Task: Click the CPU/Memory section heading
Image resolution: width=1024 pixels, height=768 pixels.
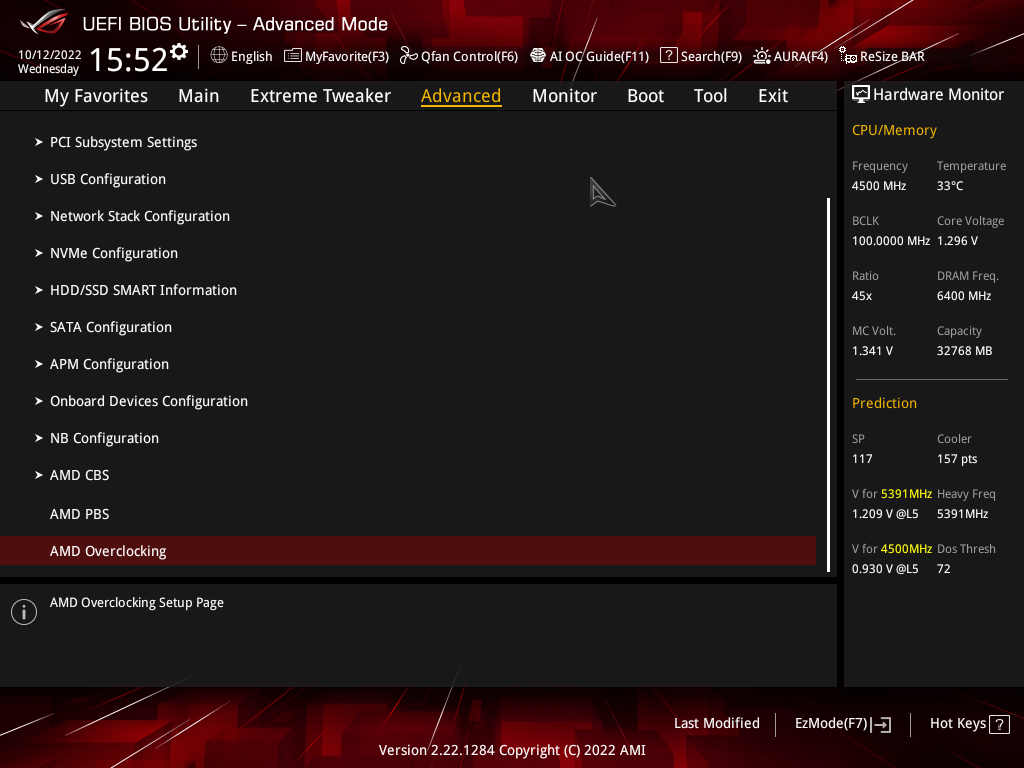Action: click(x=893, y=130)
